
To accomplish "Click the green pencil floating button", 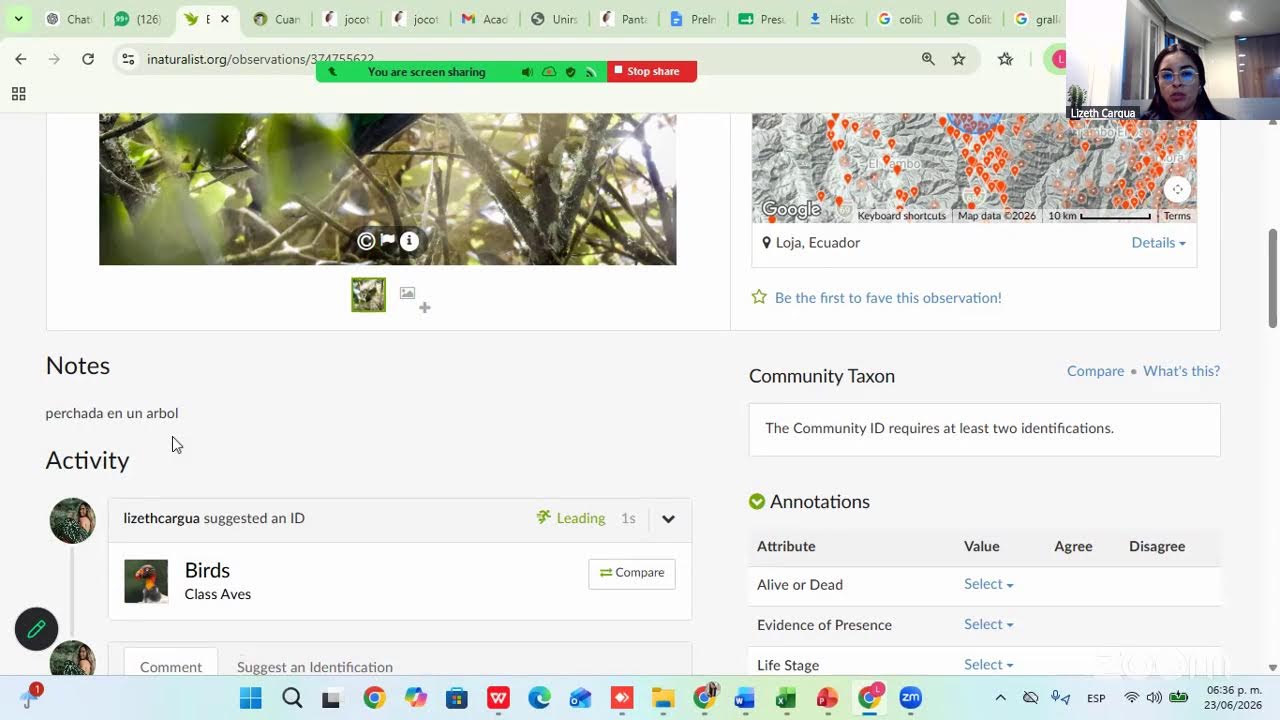I will pos(36,629).
